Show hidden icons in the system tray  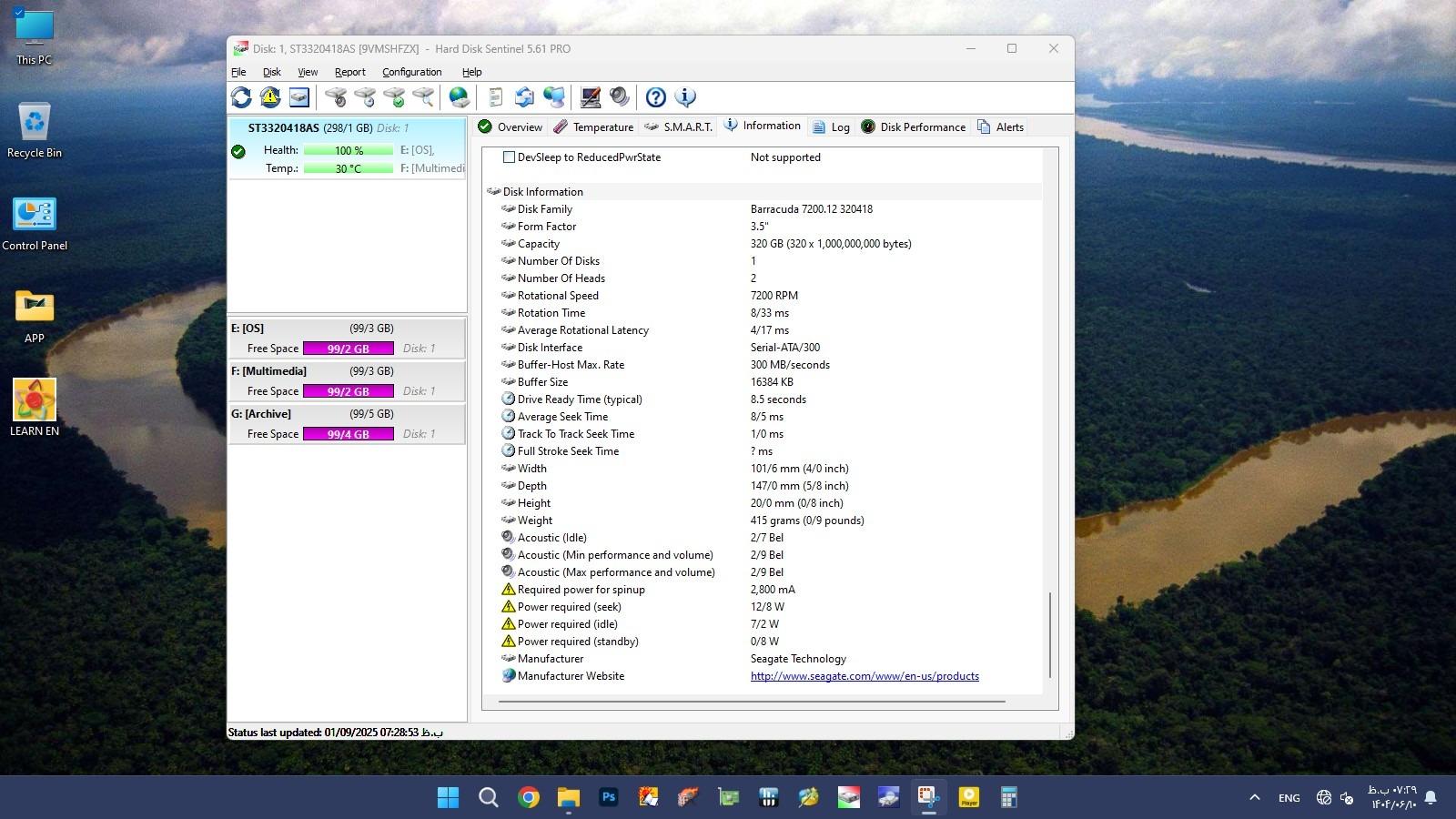point(1254,798)
